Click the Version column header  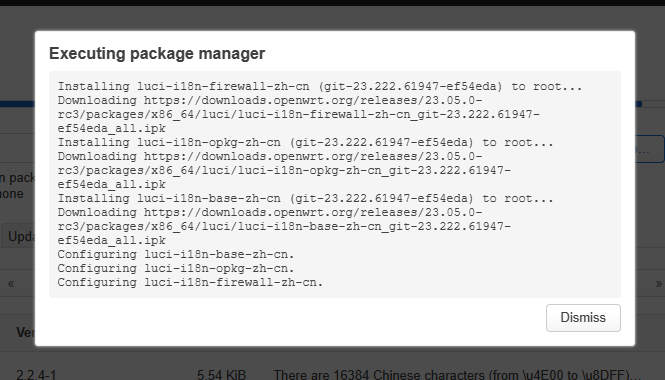click(x=25, y=332)
